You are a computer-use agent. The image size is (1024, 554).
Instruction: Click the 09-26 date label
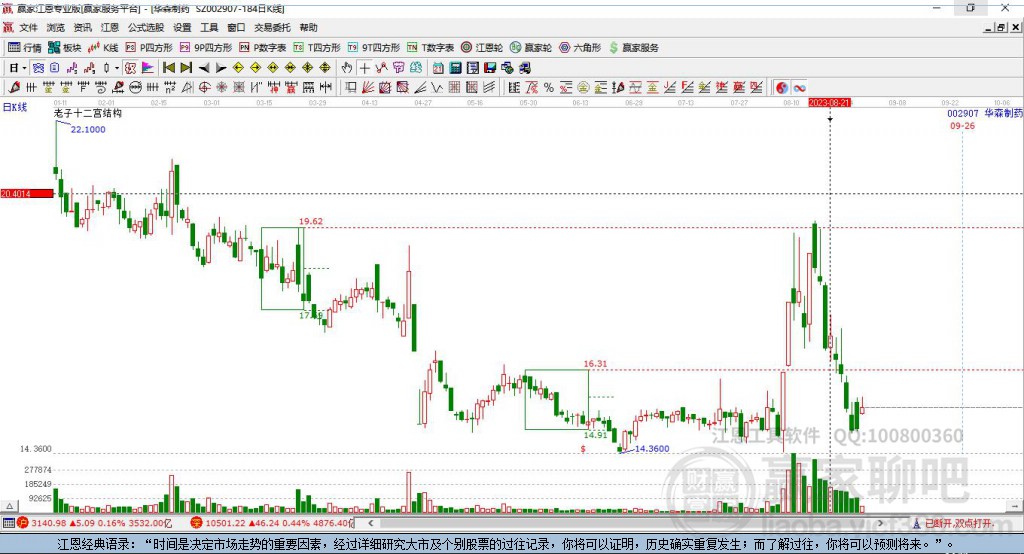[962, 125]
